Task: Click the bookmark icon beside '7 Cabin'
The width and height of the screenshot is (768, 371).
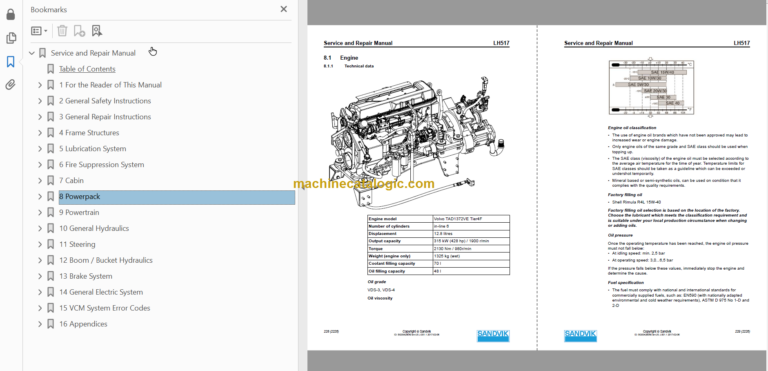Action: point(50,180)
